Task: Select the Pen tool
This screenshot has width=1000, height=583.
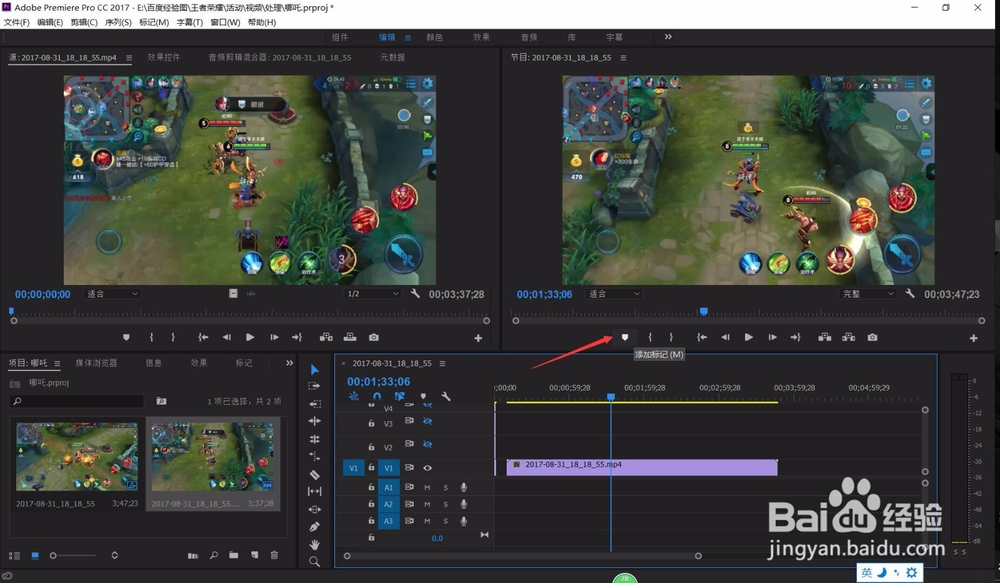Action: click(314, 527)
